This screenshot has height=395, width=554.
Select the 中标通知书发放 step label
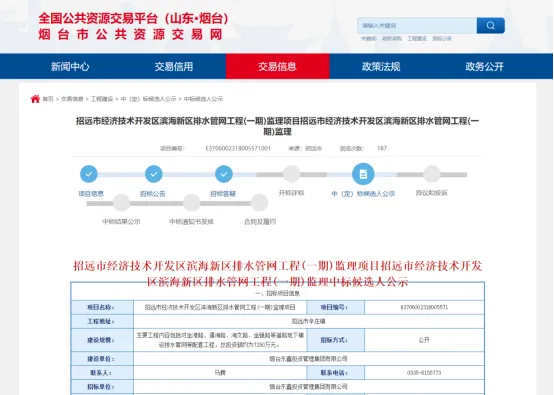(x=191, y=222)
